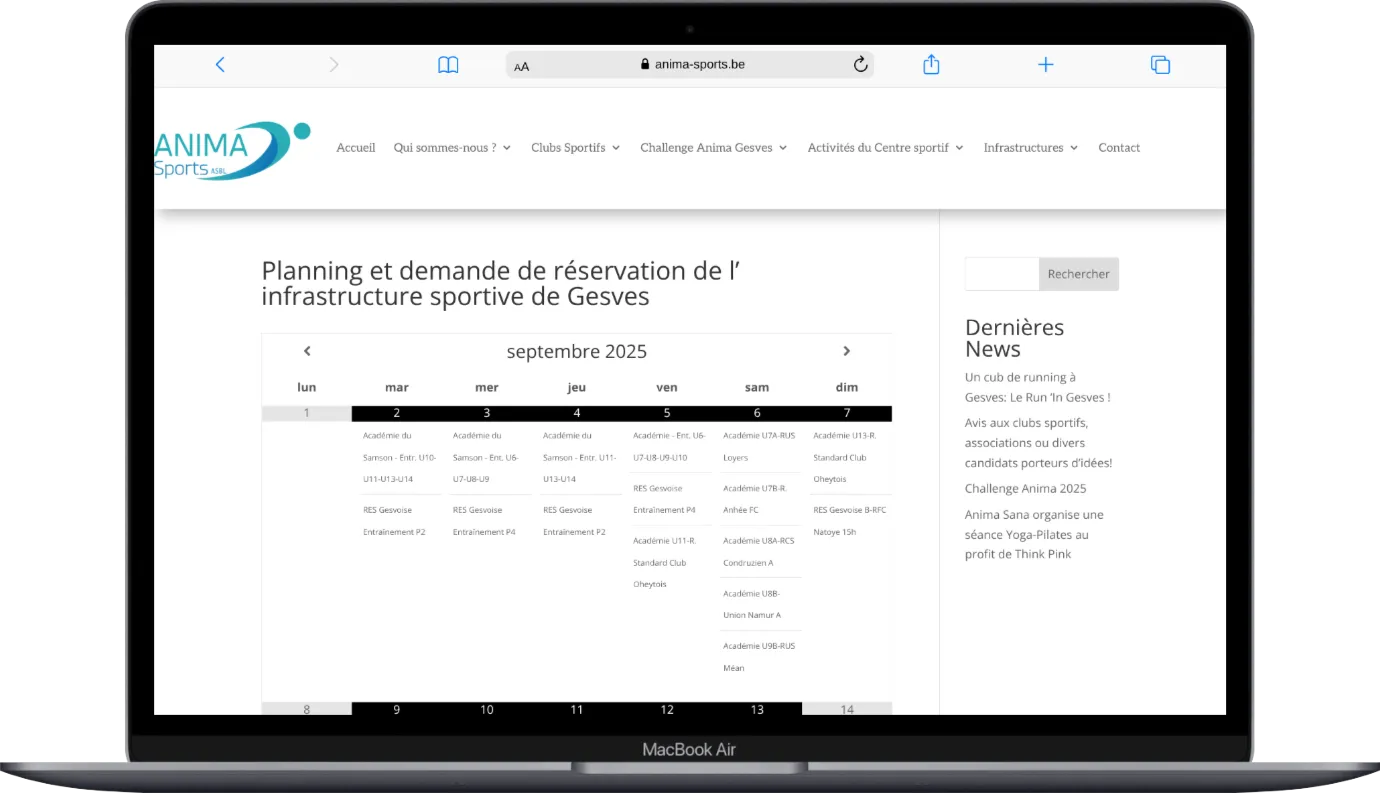Focus the sidebar search field
1380x793 pixels.
[x=1002, y=274]
